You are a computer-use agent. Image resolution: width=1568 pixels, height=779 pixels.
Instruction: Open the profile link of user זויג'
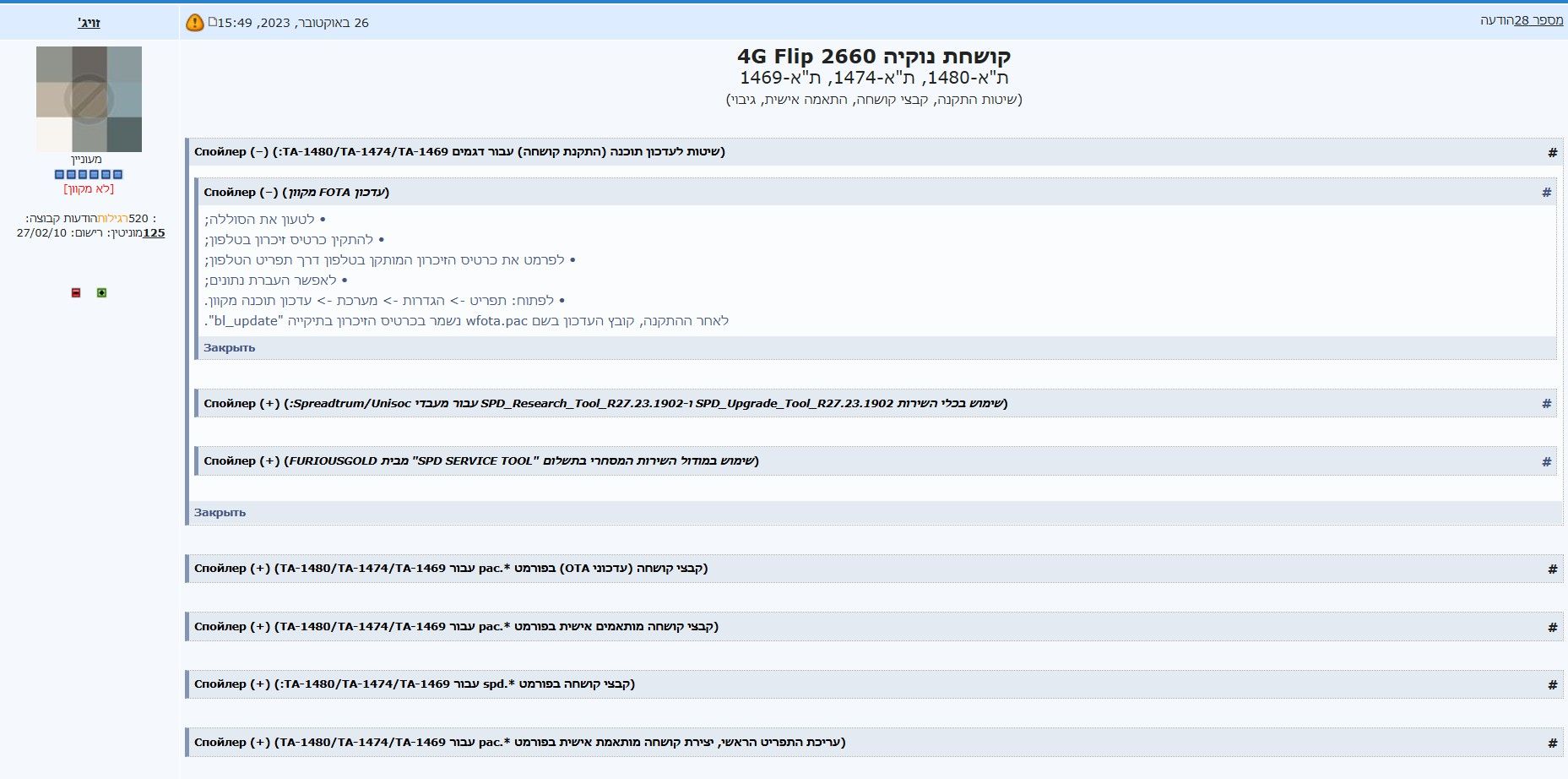click(x=89, y=23)
